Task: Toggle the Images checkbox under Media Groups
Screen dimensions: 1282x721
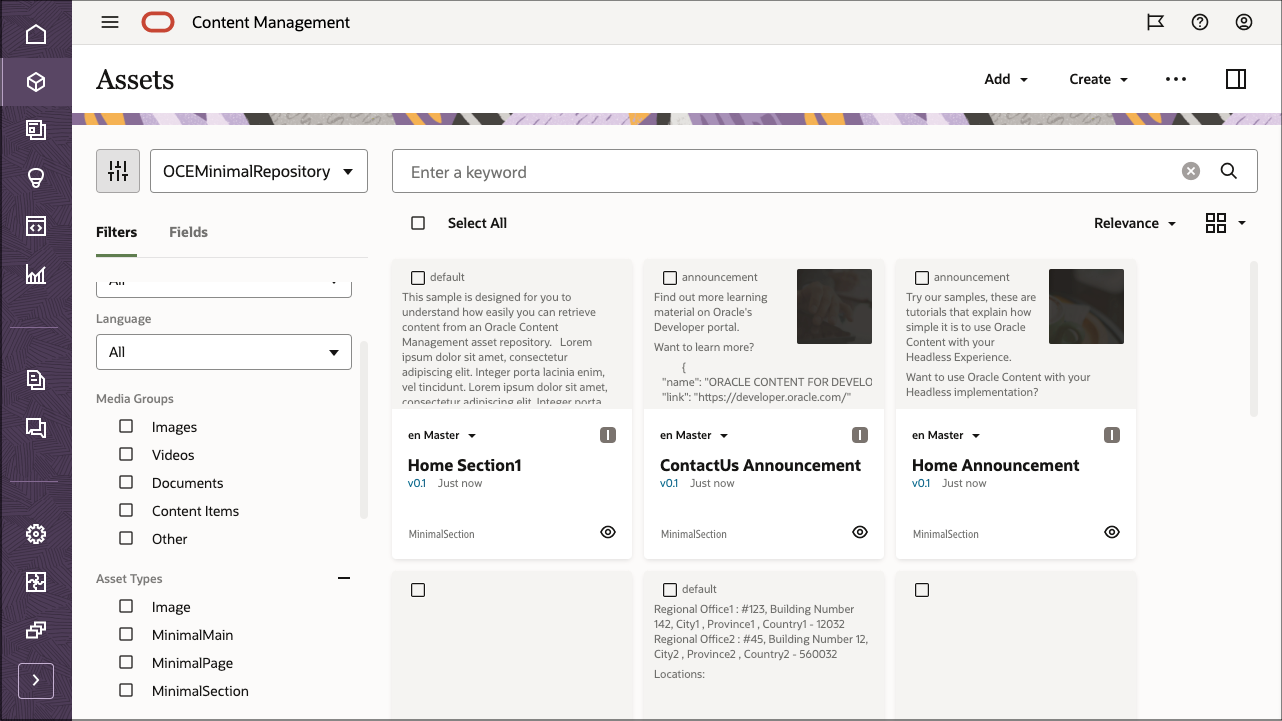Action: tap(126, 426)
